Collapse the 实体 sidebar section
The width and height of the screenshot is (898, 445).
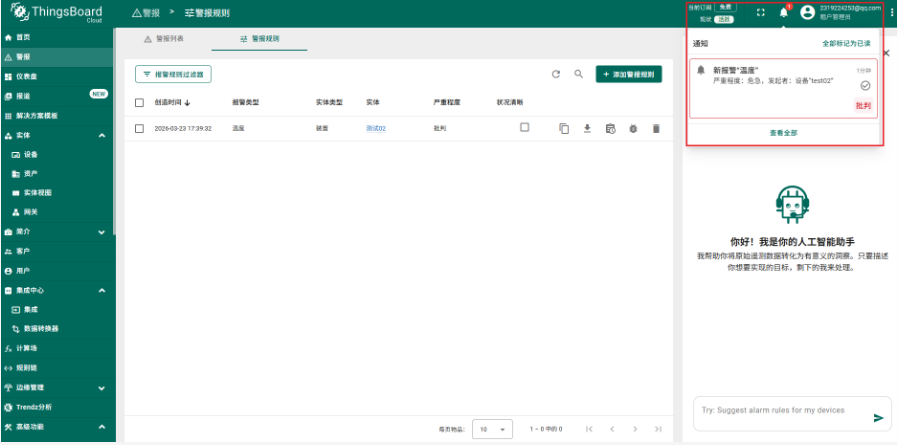pyautogui.click(x=102, y=135)
